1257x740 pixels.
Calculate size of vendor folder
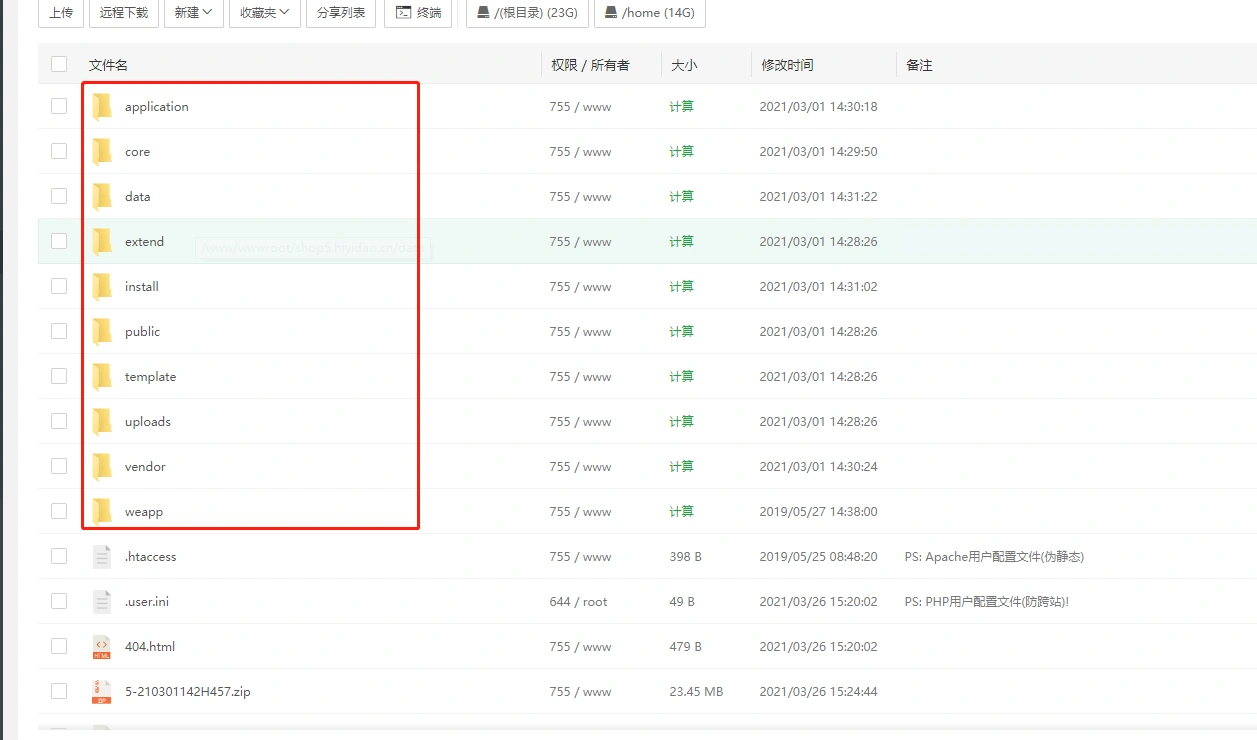coord(681,466)
